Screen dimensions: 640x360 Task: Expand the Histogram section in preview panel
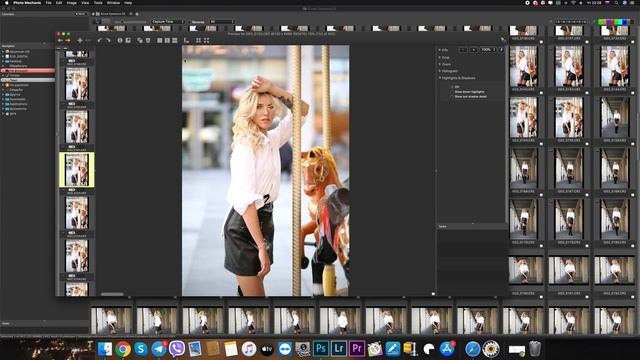tap(440, 71)
